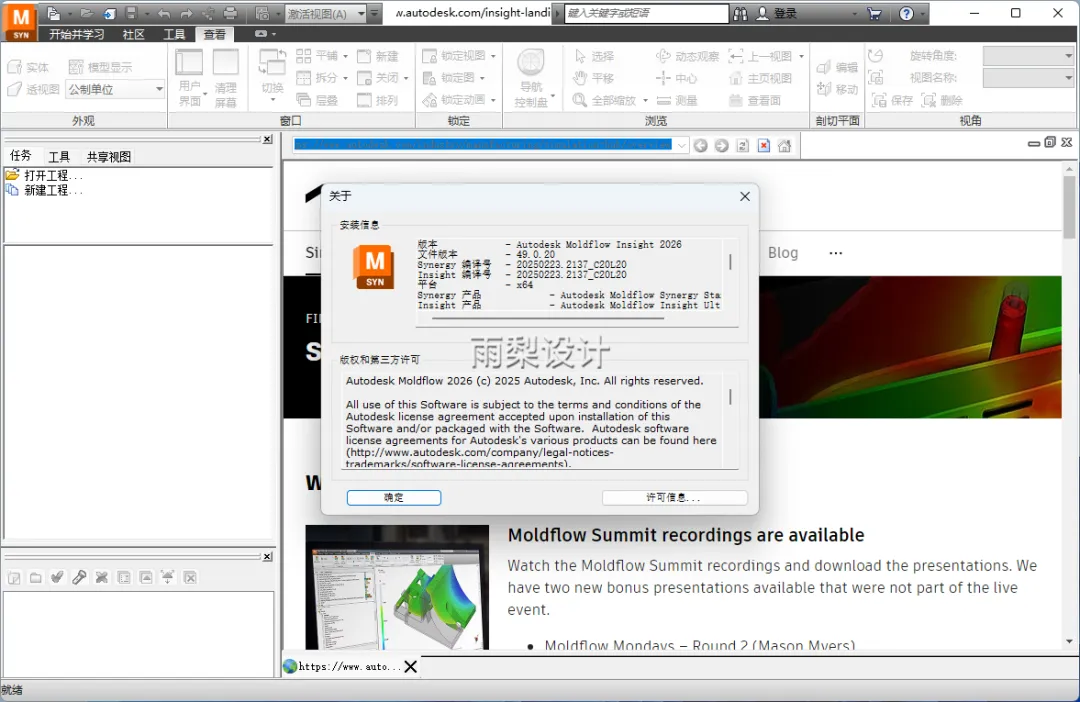This screenshot has height=702, width=1080.
Task: Open the 旋转角度 rotation angle combo box
Action: tap(1028, 56)
